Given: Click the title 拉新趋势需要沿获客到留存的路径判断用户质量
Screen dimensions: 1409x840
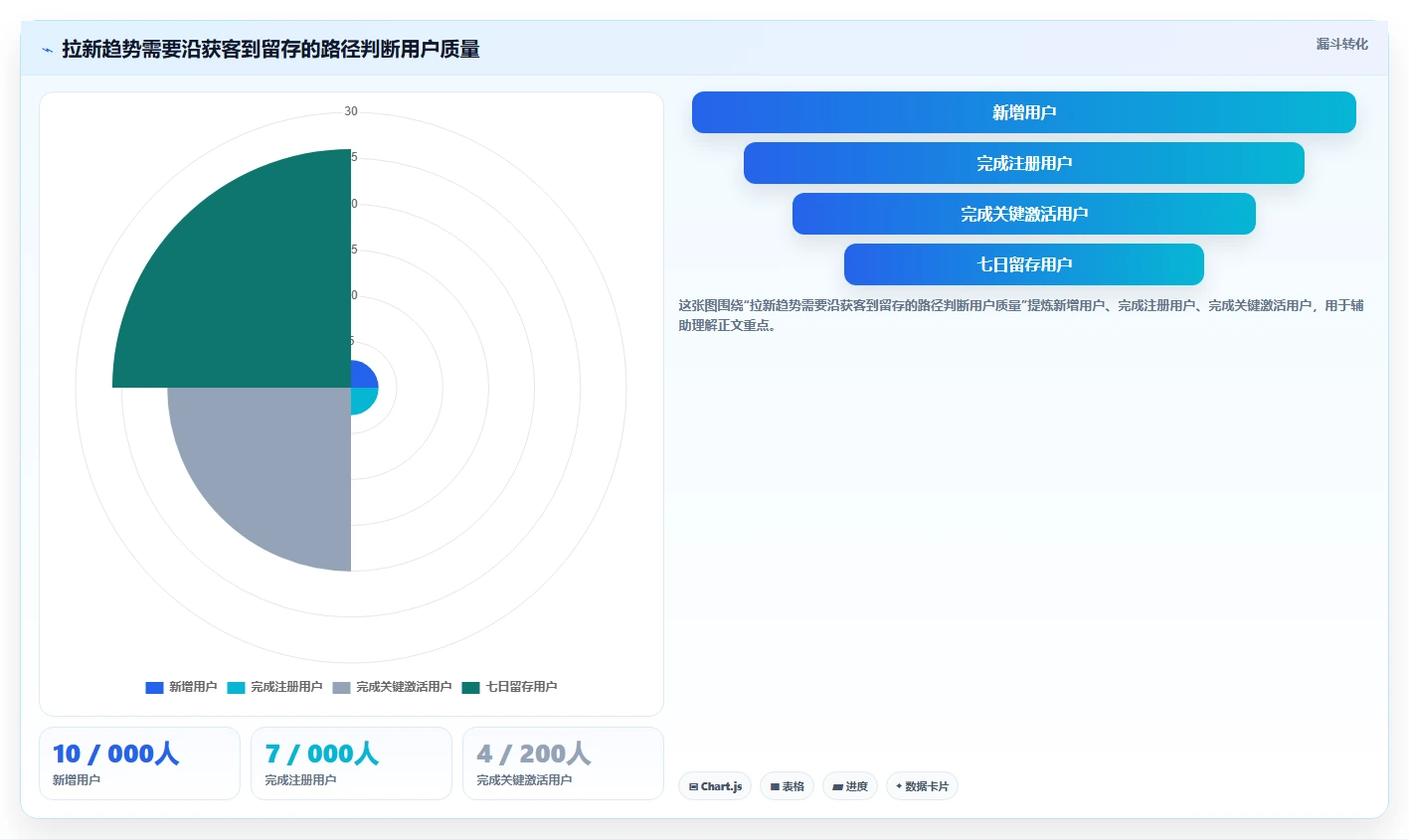Looking at the screenshot, I should pos(270,49).
